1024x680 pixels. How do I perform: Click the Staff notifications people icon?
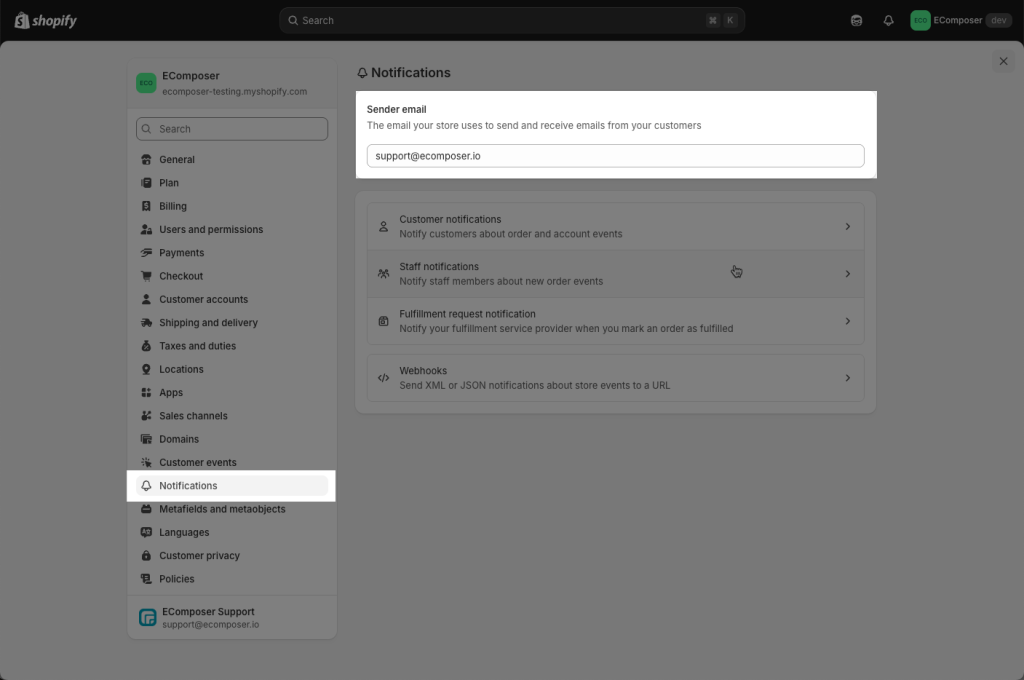click(383, 274)
